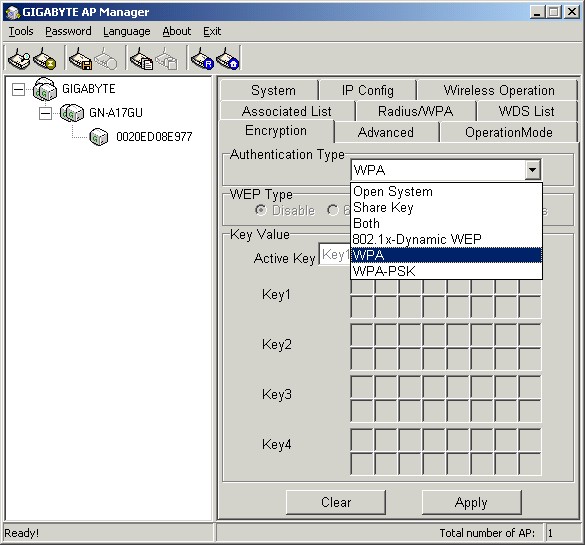Switch to the Wireless Operation tab

(x=498, y=90)
